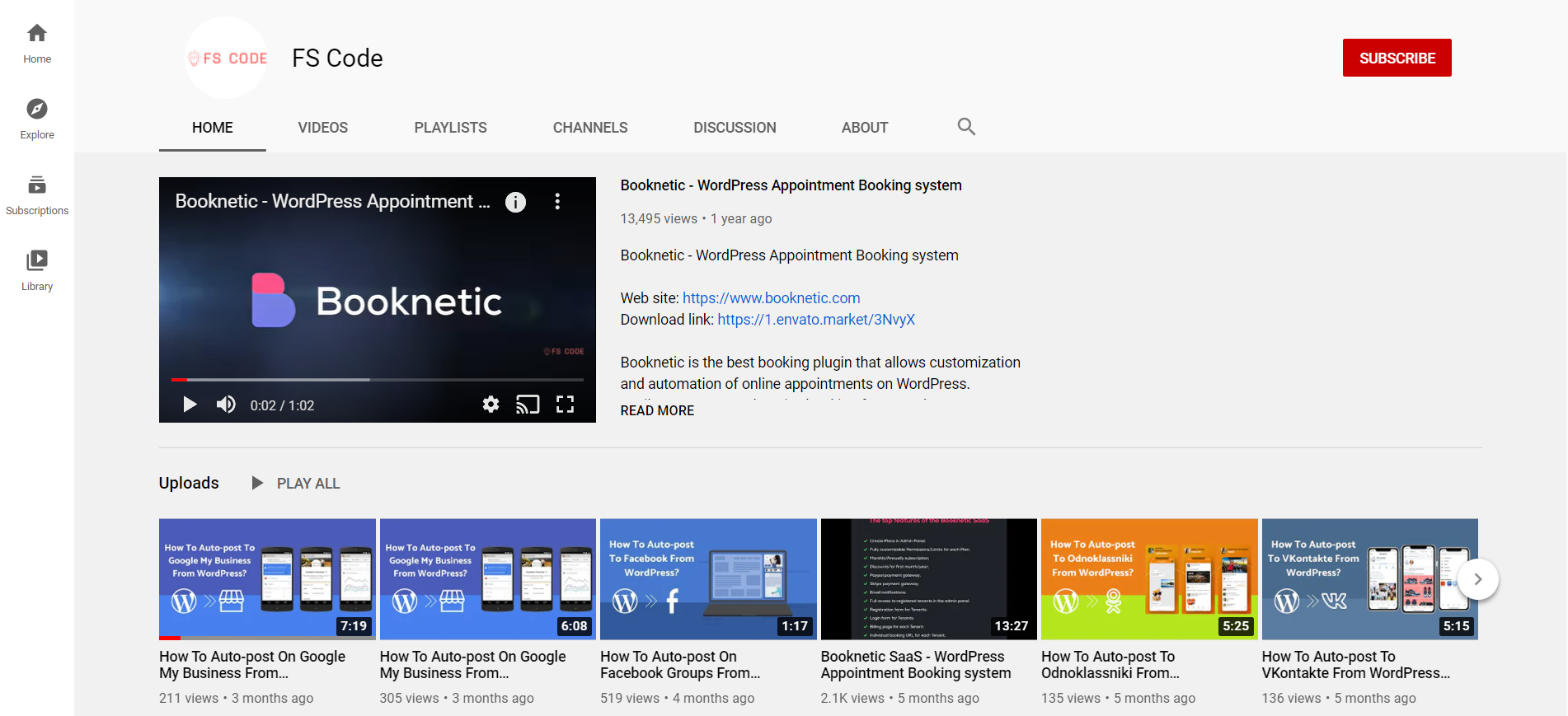The height and width of the screenshot is (716, 1568).
Task: Click the FS Code channel avatar
Action: point(226,58)
